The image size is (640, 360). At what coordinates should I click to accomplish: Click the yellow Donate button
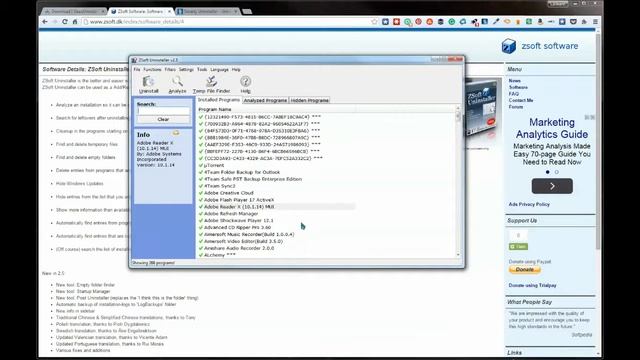click(x=524, y=270)
